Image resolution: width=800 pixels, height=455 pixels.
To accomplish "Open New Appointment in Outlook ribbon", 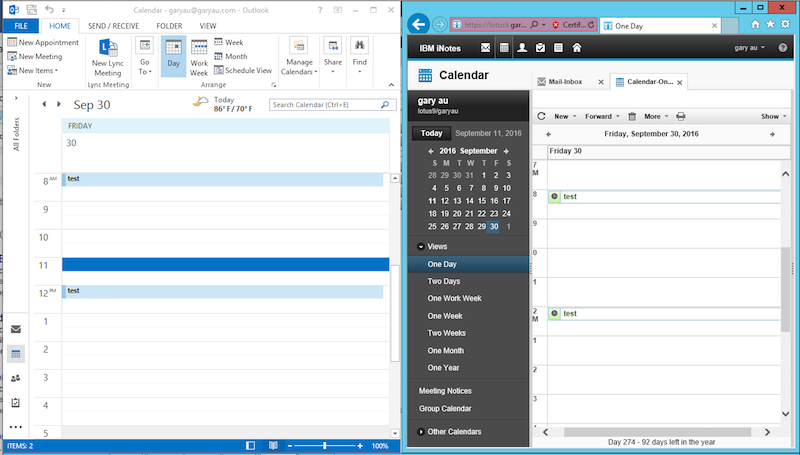I will 43,42.
